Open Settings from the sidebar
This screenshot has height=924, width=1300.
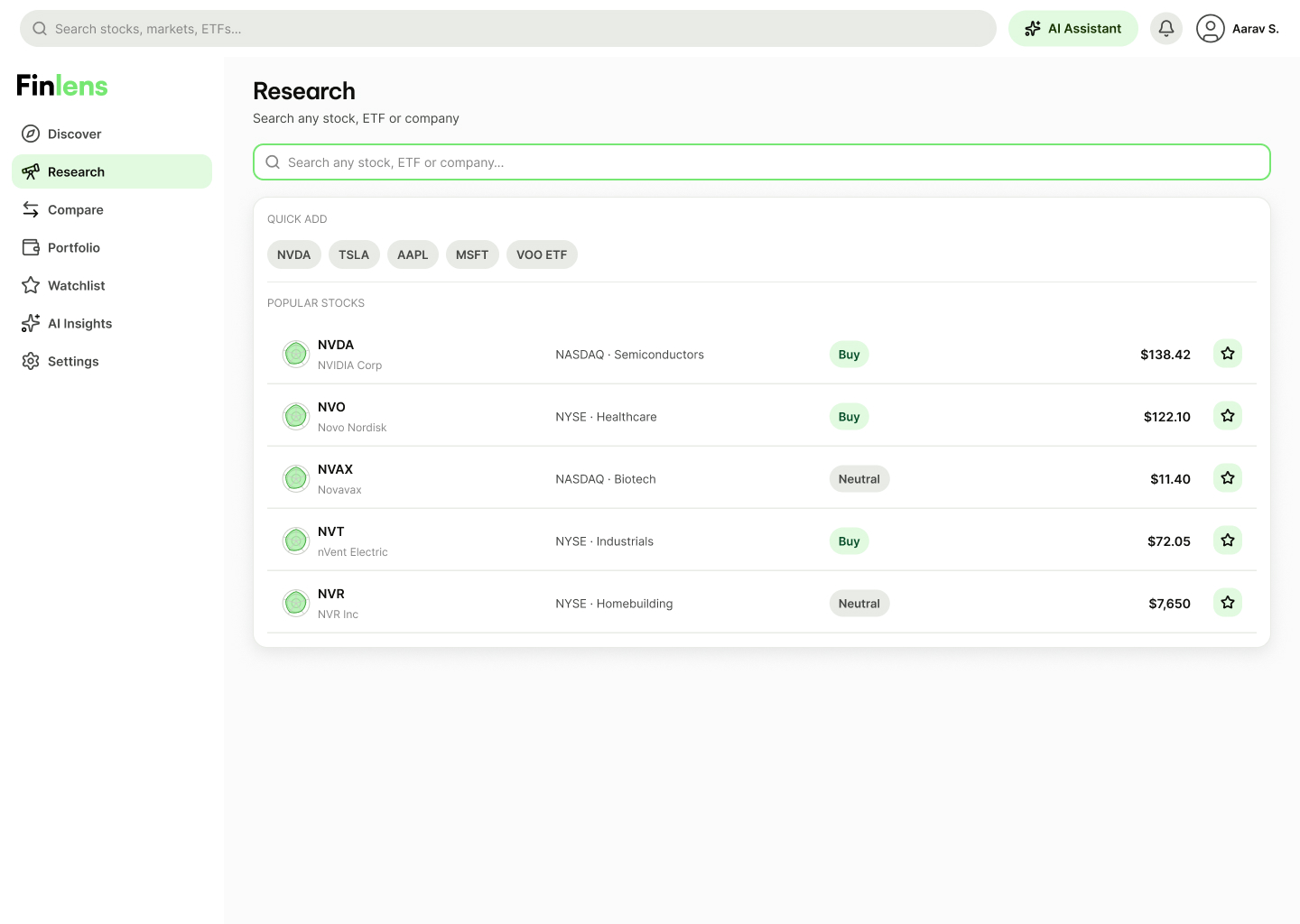click(112, 361)
